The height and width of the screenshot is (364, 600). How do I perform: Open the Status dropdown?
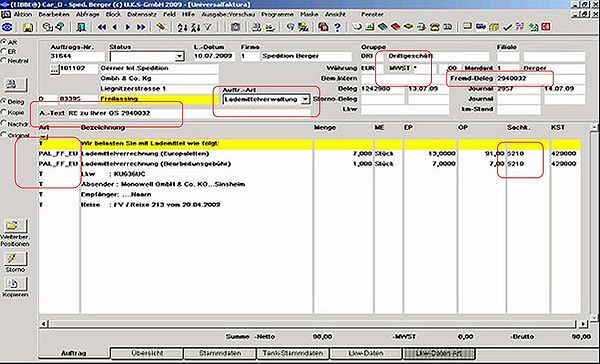(179, 56)
